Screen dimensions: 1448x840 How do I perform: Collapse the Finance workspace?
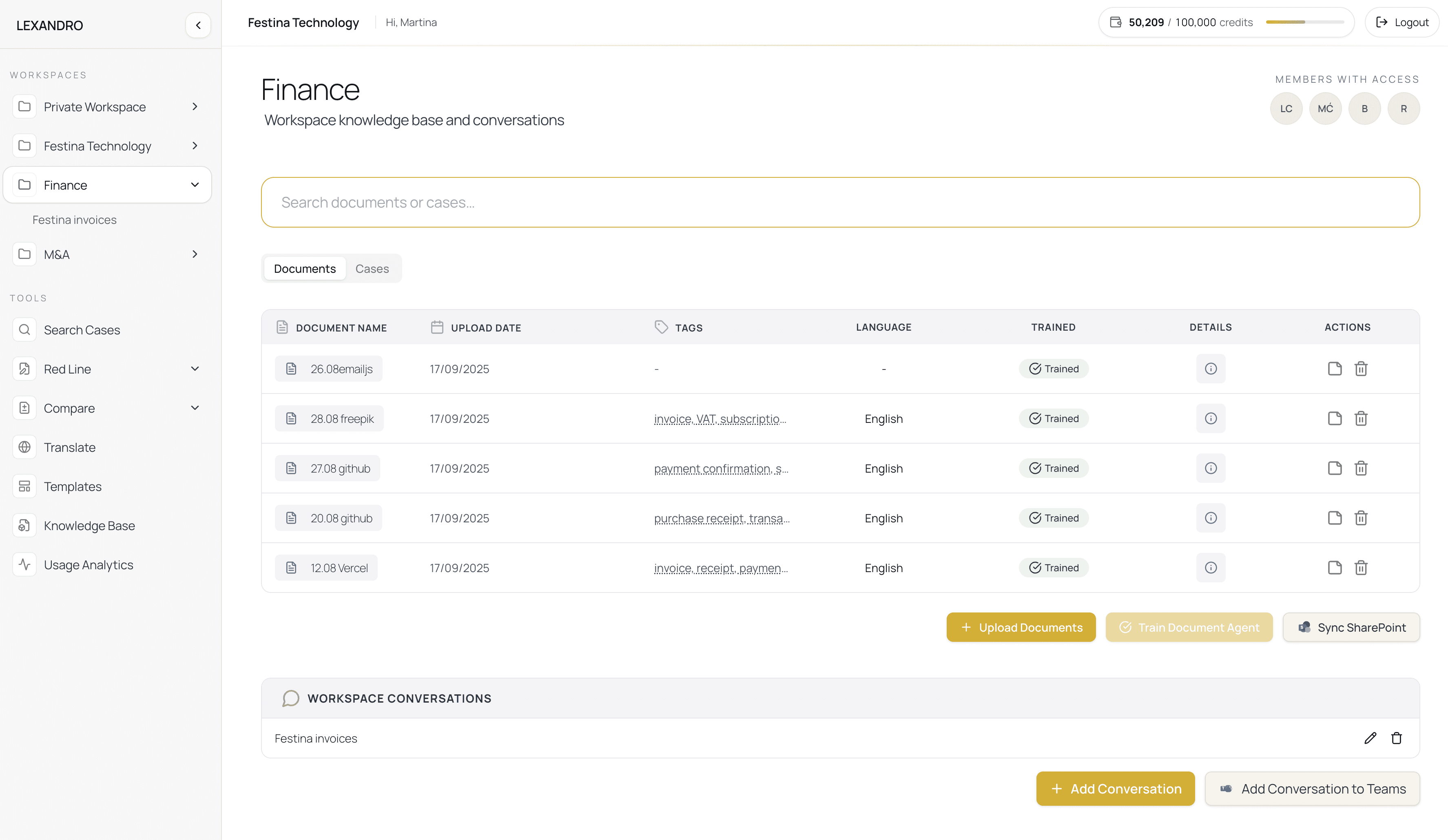[x=195, y=185]
